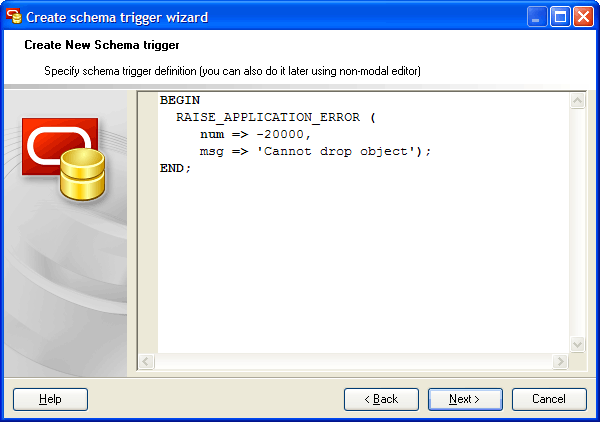
Task: Click the vertical scrollbar up arrow
Action: tap(577, 101)
